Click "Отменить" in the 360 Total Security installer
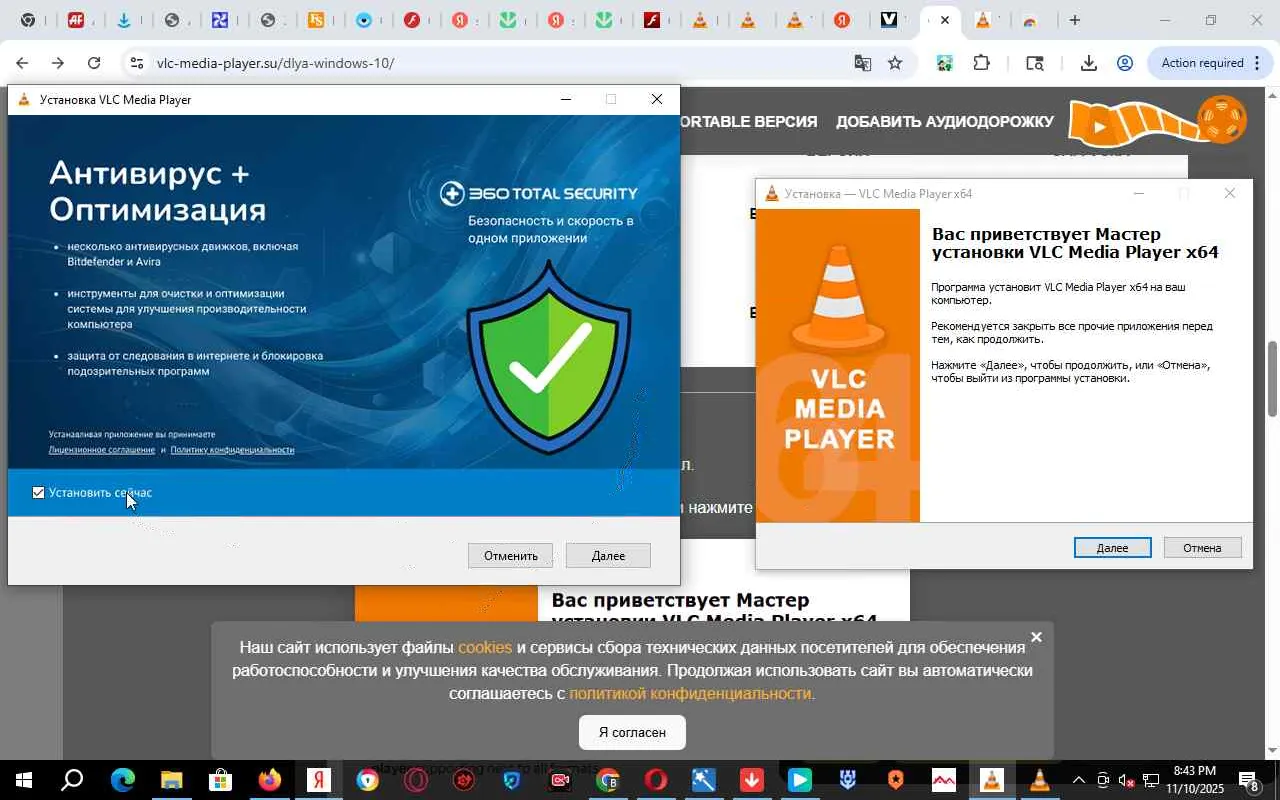The height and width of the screenshot is (800, 1280). coord(510,555)
